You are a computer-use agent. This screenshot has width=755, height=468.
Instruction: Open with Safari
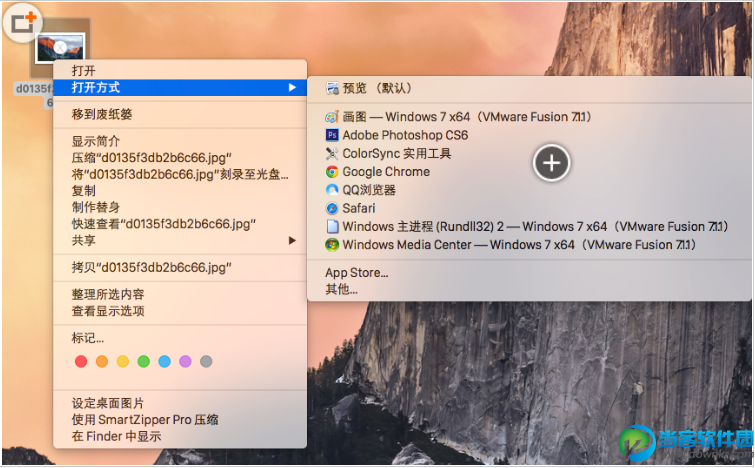click(x=529, y=208)
